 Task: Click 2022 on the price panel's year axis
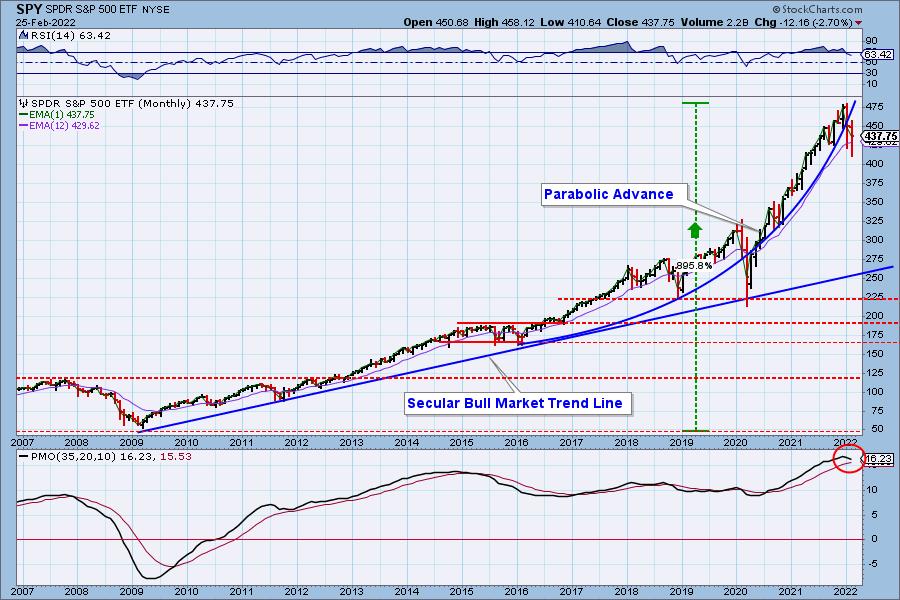pos(845,442)
